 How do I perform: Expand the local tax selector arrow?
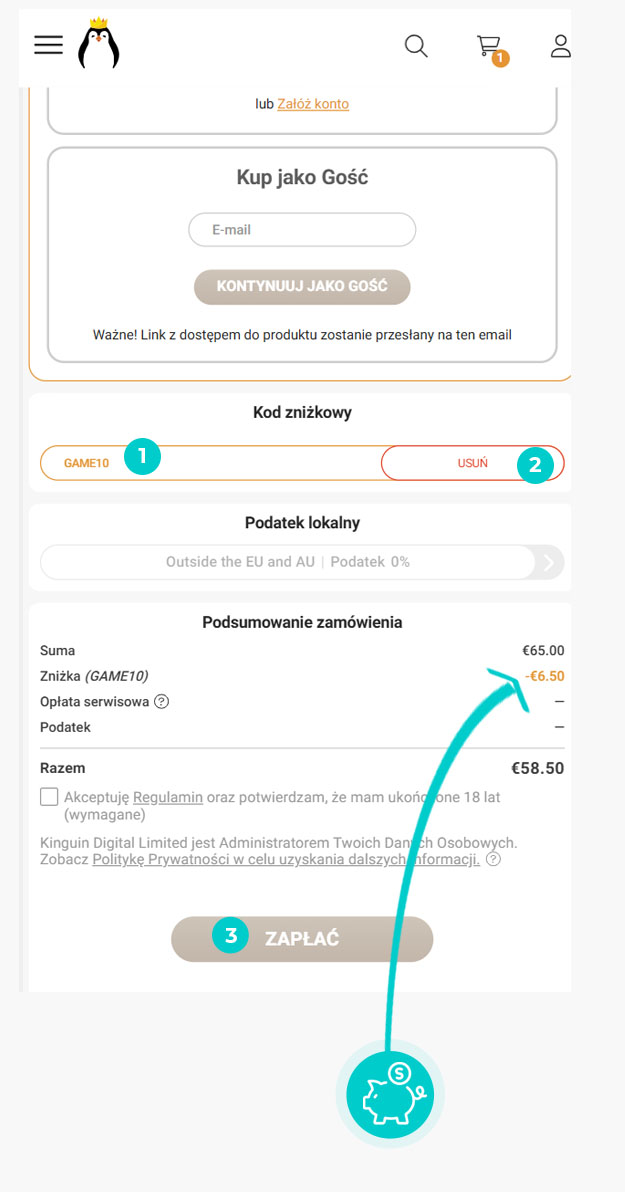click(550, 563)
